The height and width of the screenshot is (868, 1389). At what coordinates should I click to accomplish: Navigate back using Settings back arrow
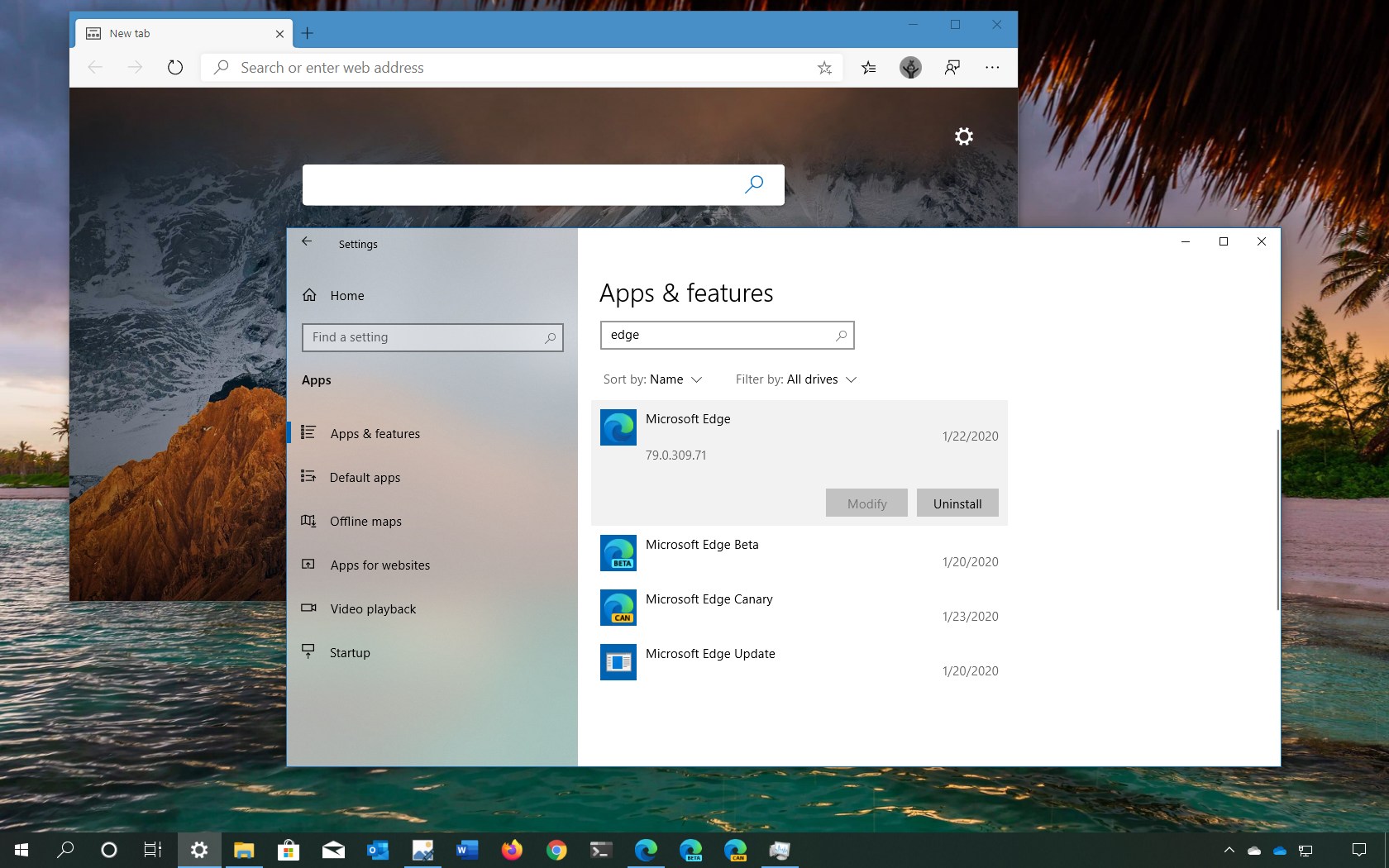307,241
